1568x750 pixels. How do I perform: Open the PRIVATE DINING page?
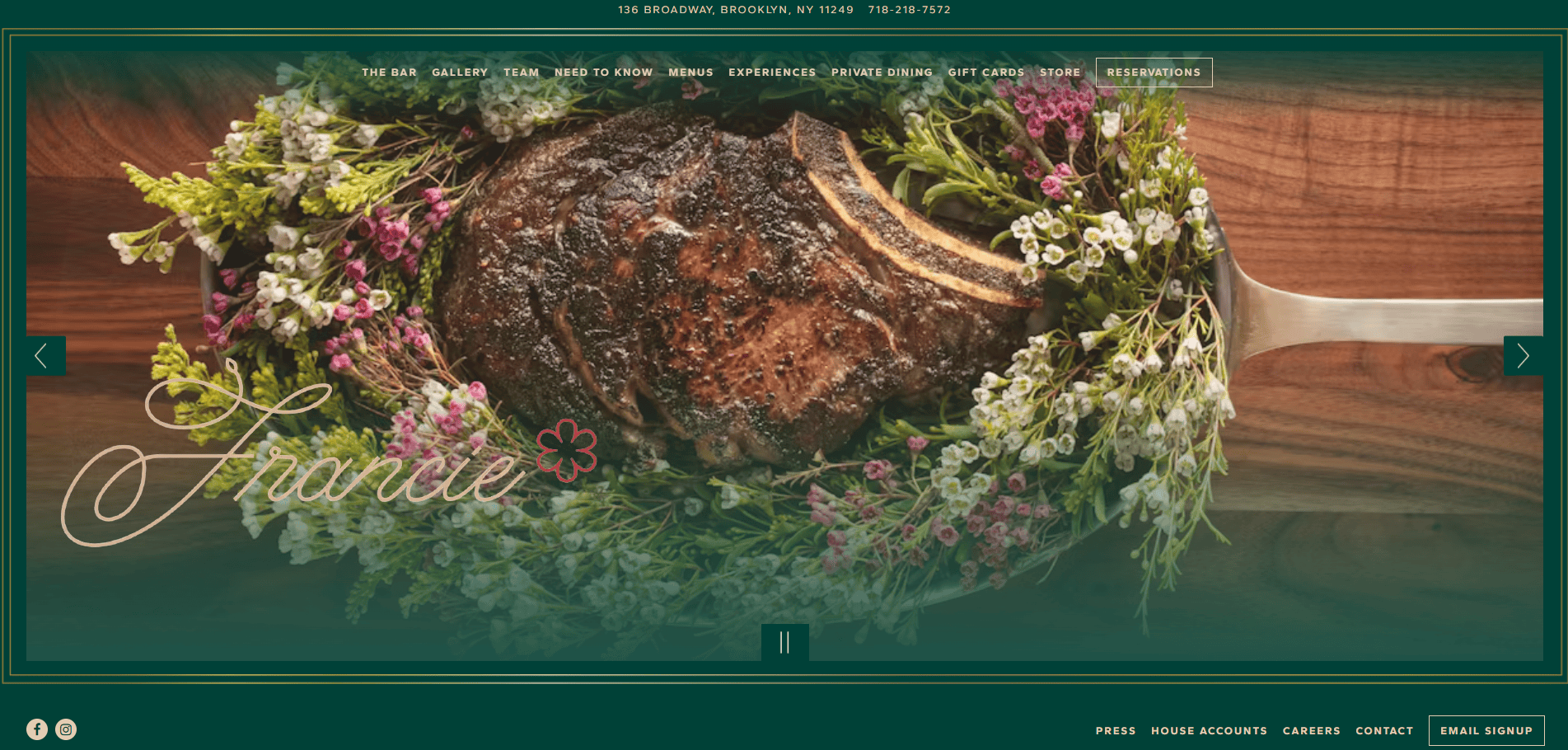coord(882,73)
